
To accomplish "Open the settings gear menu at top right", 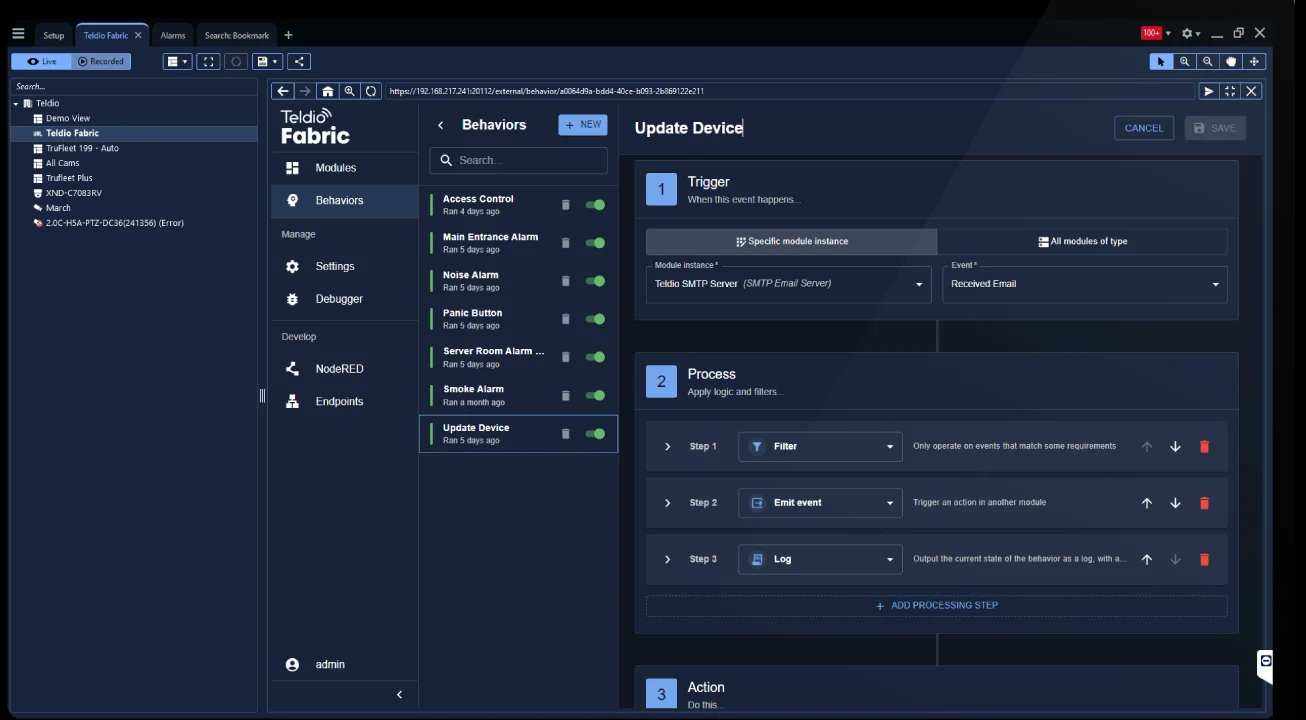I will [1190, 34].
